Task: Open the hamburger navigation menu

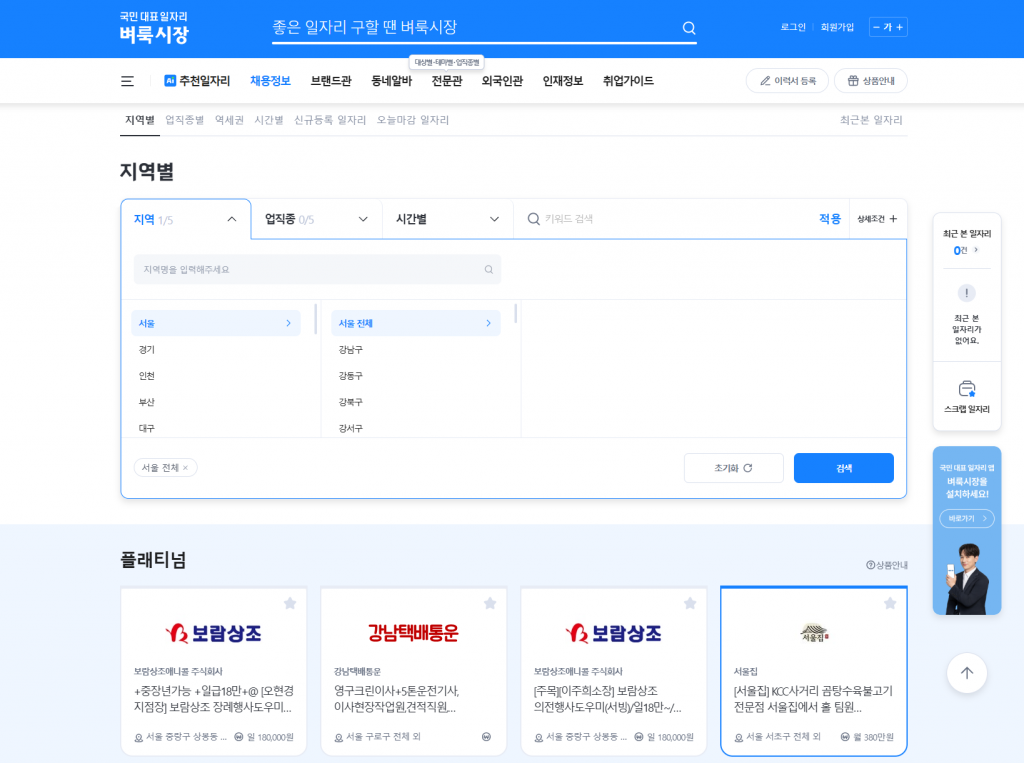Action: (x=126, y=81)
